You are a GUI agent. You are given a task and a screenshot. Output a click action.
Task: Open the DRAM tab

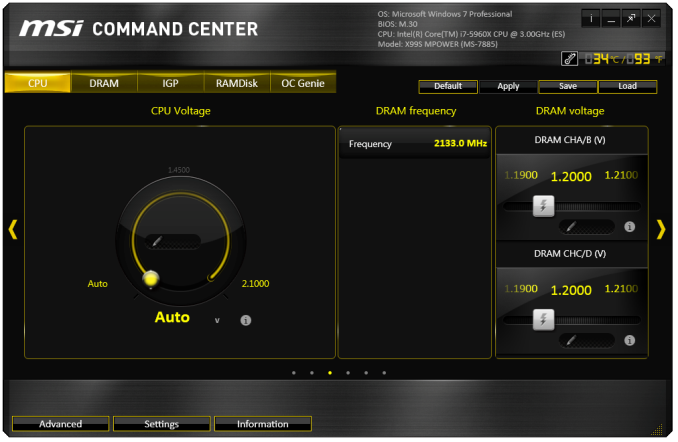[104, 82]
